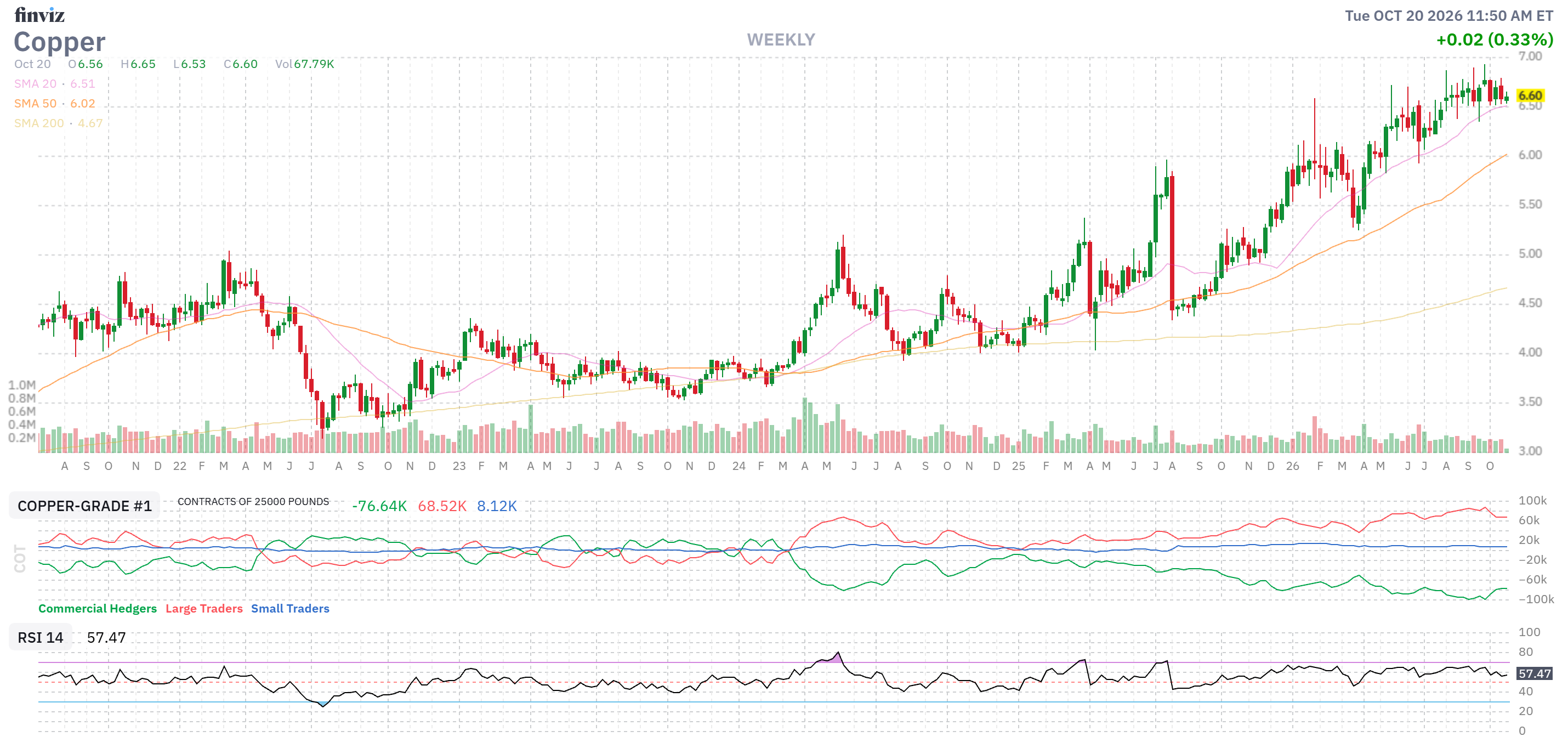Viewport: 1568px width, 748px height.
Task: Click the vertical COT axis label
Action: tap(20, 559)
